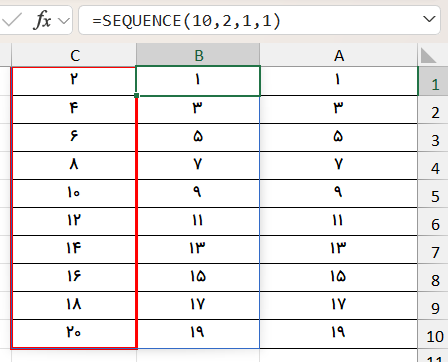
Task: Click cell A1 containing ۱
Action: 339,81
